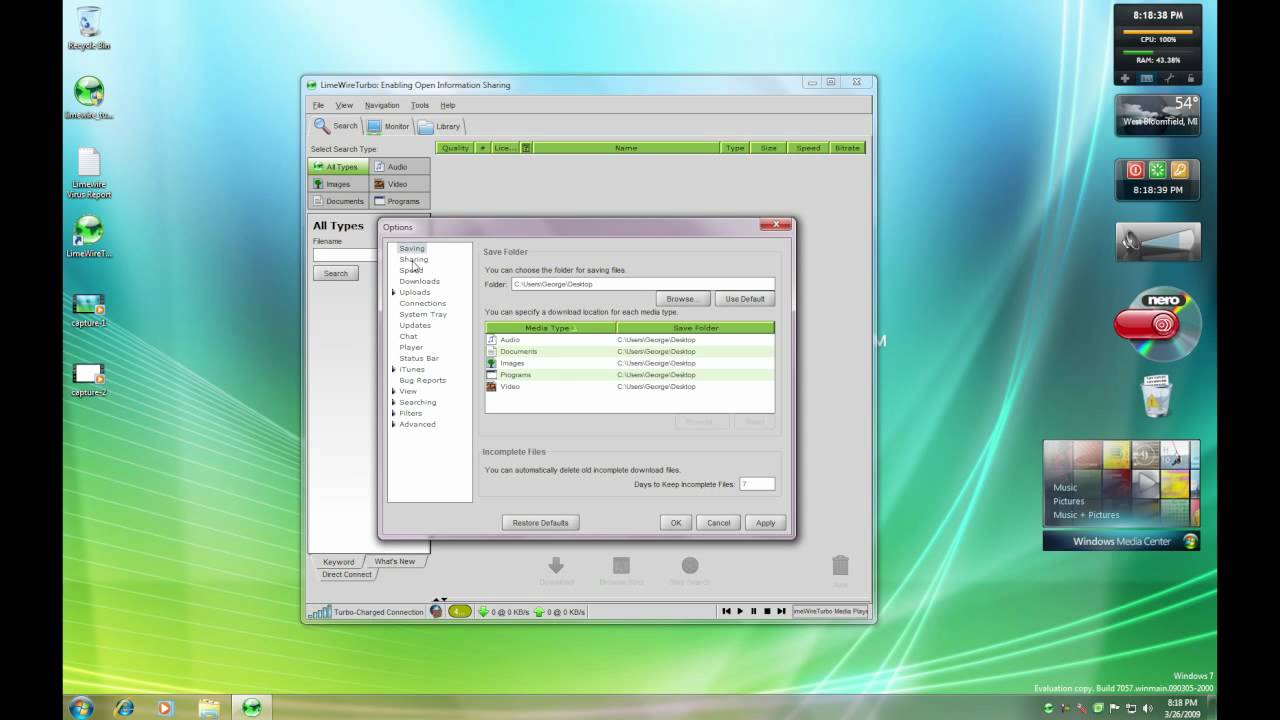The image size is (1280, 720).
Task: Click the Nero disc gadget
Action: [1157, 325]
